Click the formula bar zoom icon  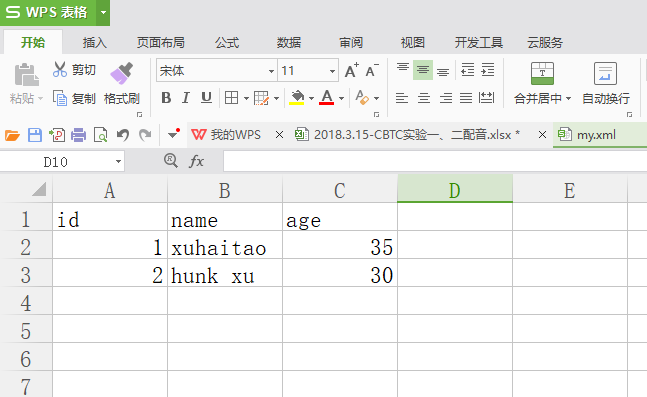[x=170, y=161]
